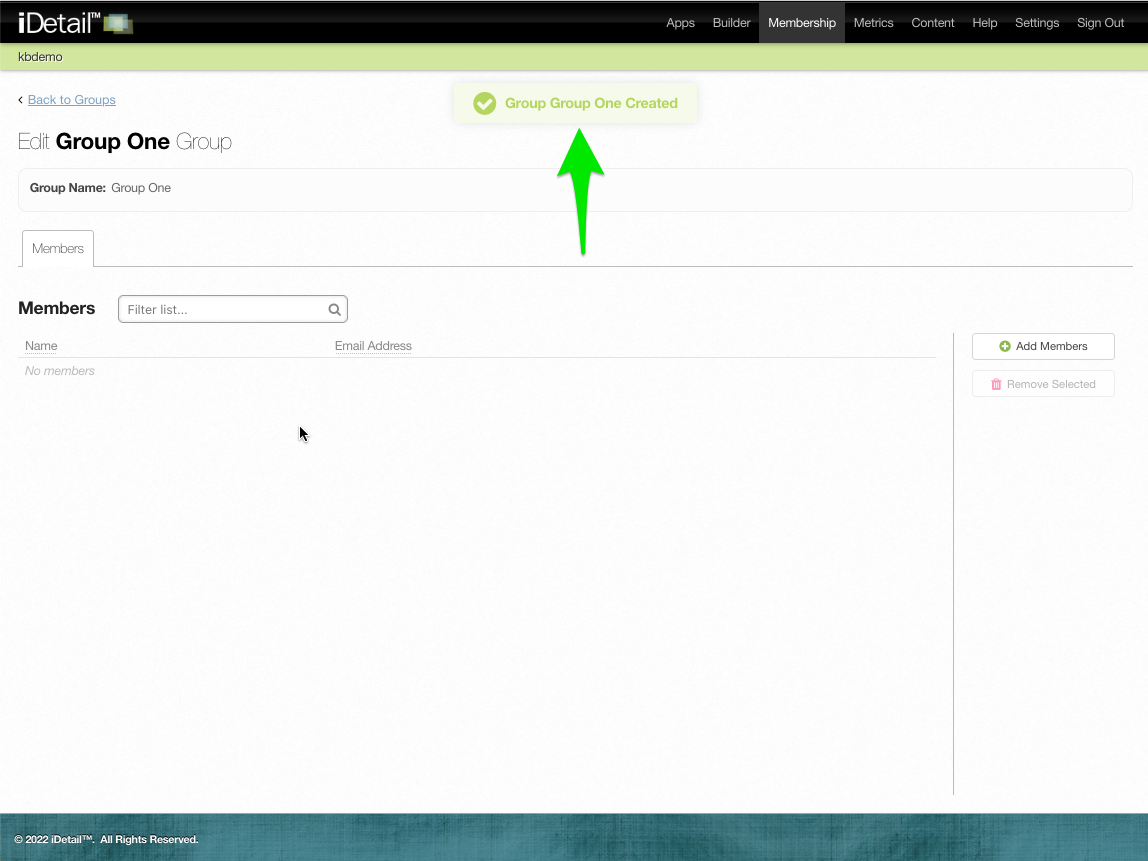Click the No members placeholder text

point(60,371)
